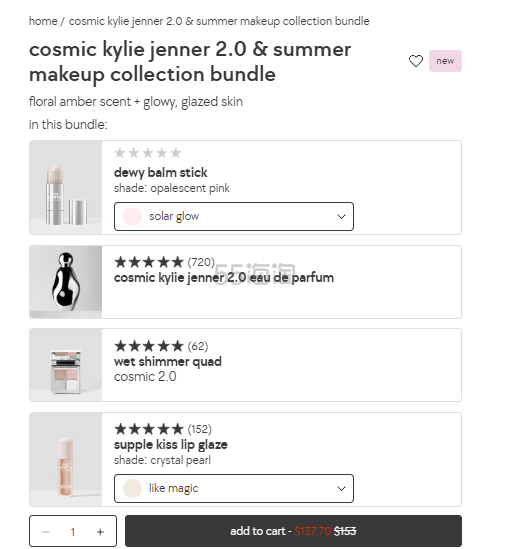Open the like magic lip glaze dropdown
The image size is (509, 549).
click(x=233, y=488)
